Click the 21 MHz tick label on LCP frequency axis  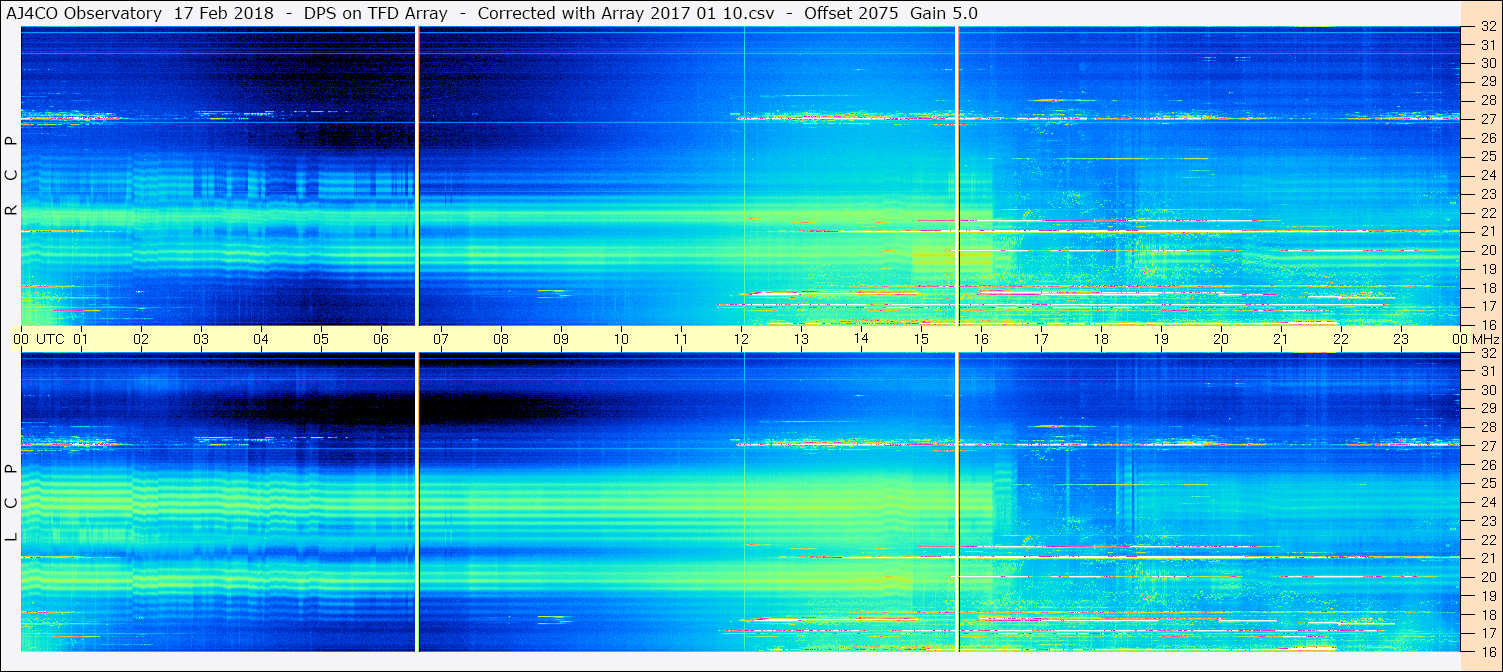click(1487, 558)
